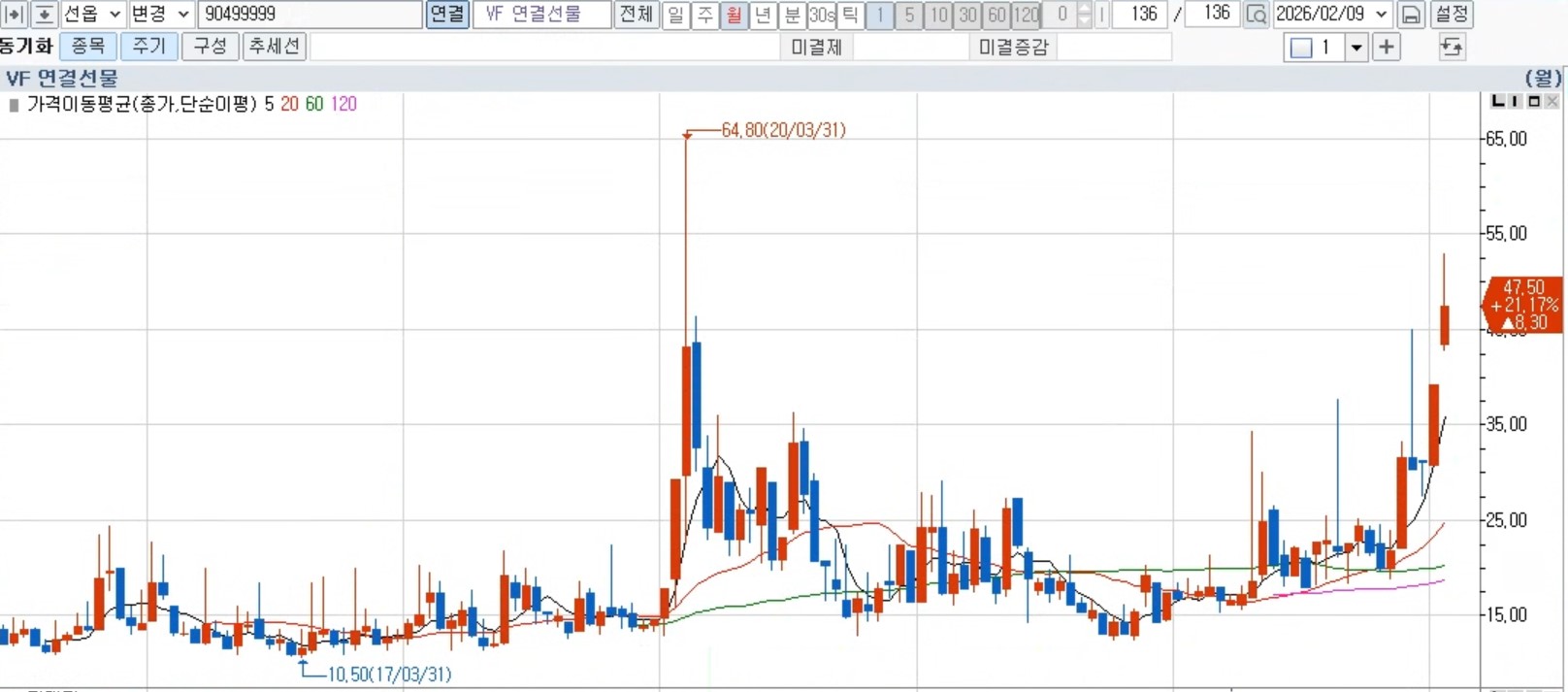Click the jump-to-end arrow icon in the top toolbar
This screenshot has height=692, width=1568.
tap(14, 15)
